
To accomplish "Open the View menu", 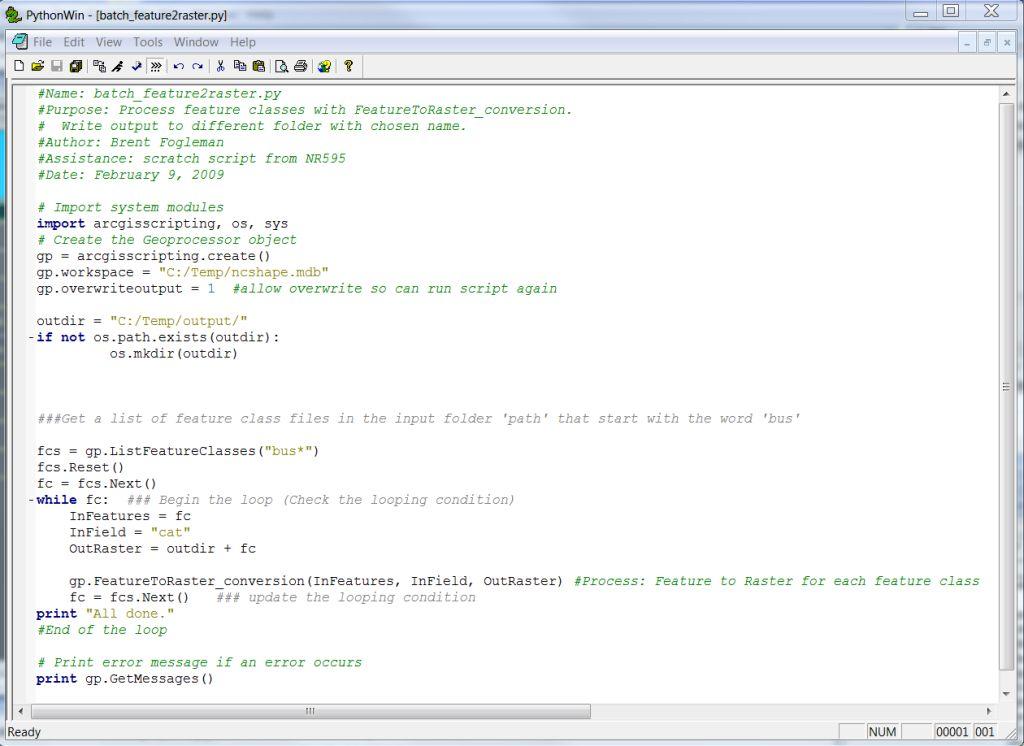I will [108, 42].
